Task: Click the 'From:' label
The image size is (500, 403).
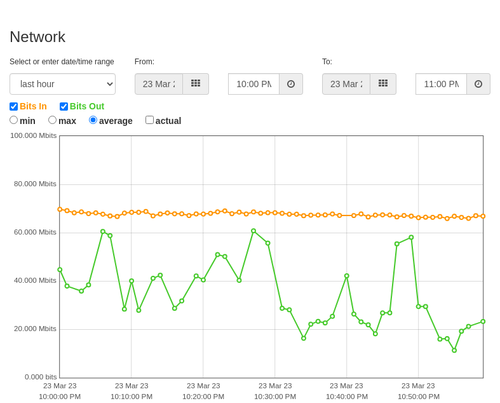Action: pyautogui.click(x=145, y=62)
